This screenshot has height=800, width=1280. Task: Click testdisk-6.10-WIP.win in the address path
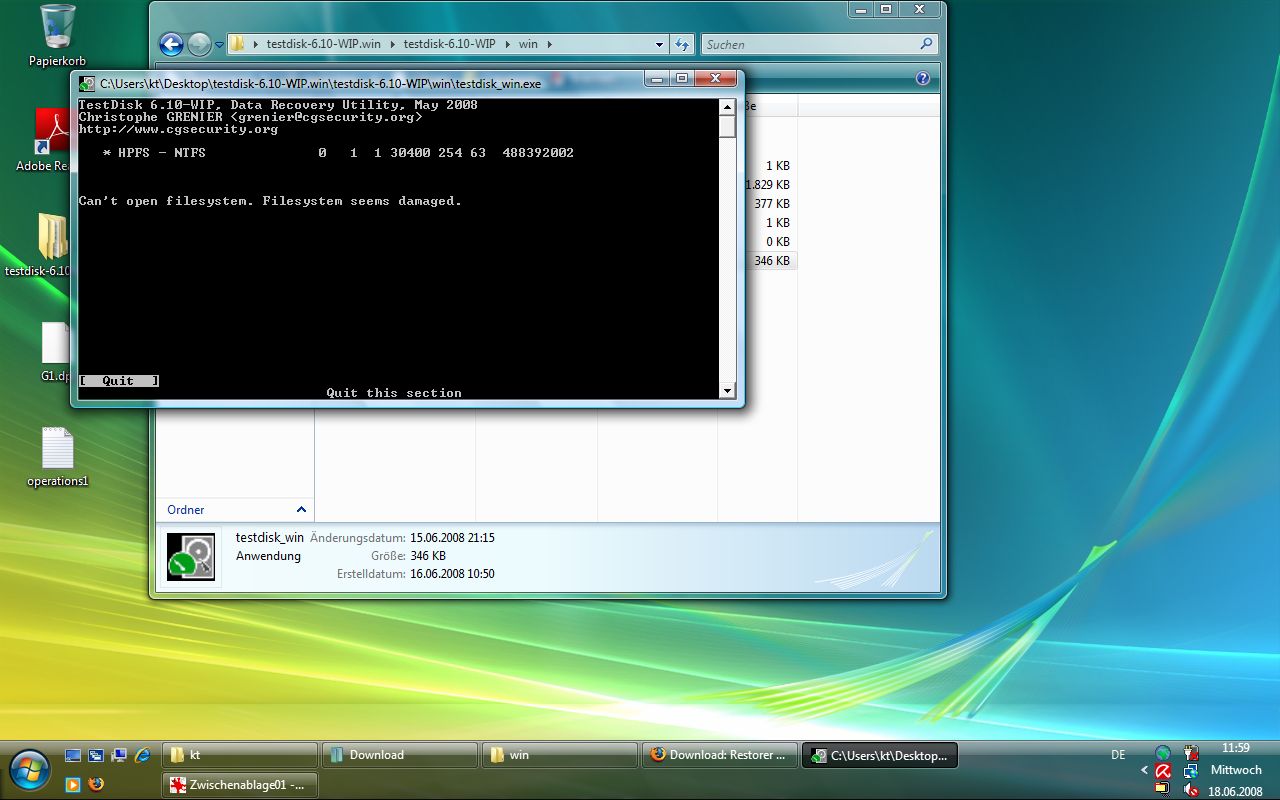click(324, 44)
